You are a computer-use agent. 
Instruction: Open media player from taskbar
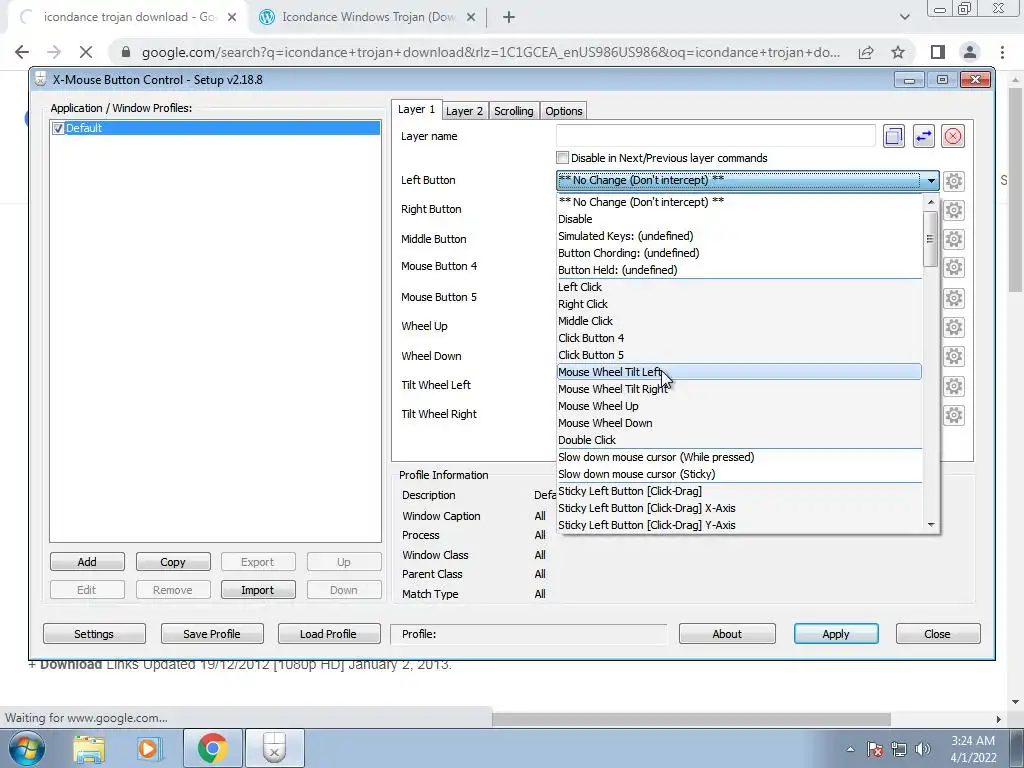[148, 748]
